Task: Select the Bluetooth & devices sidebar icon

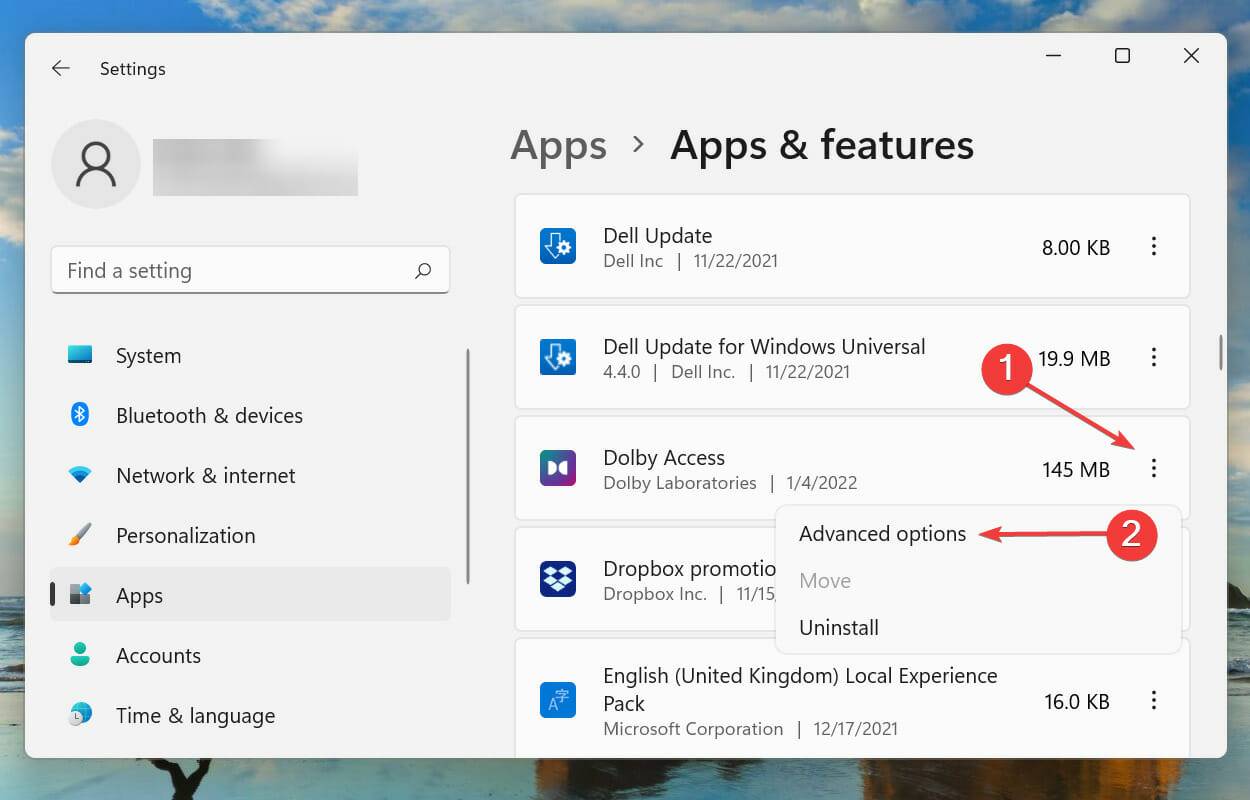Action: pyautogui.click(x=83, y=415)
